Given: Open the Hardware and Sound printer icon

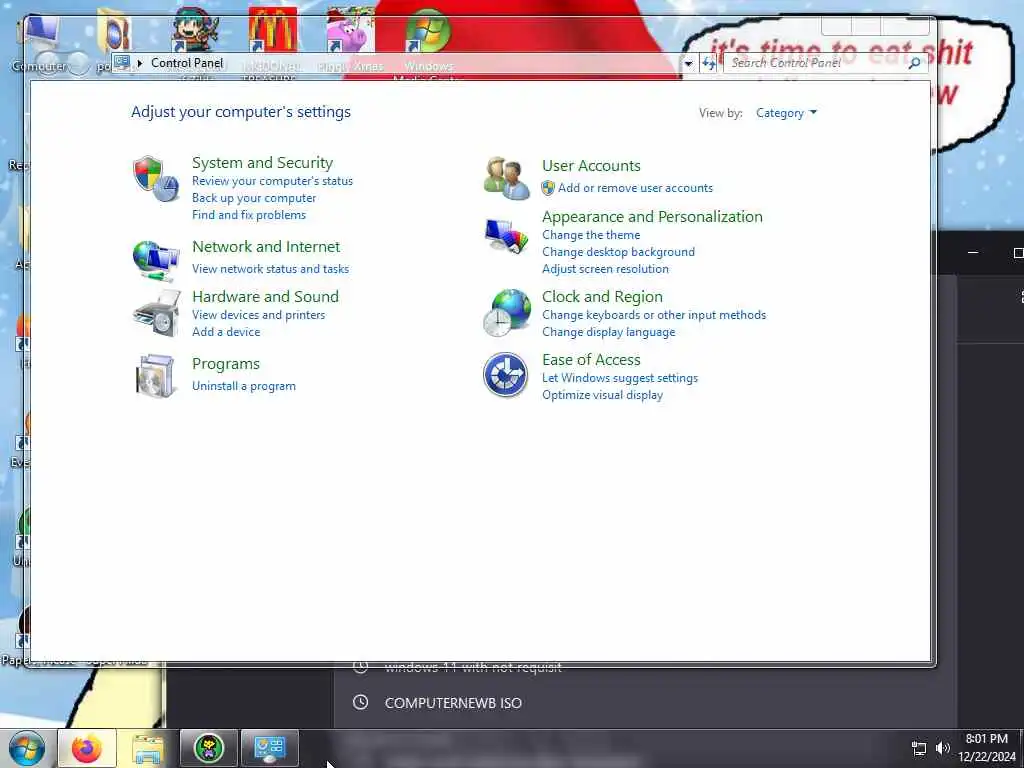Looking at the screenshot, I should (x=157, y=313).
